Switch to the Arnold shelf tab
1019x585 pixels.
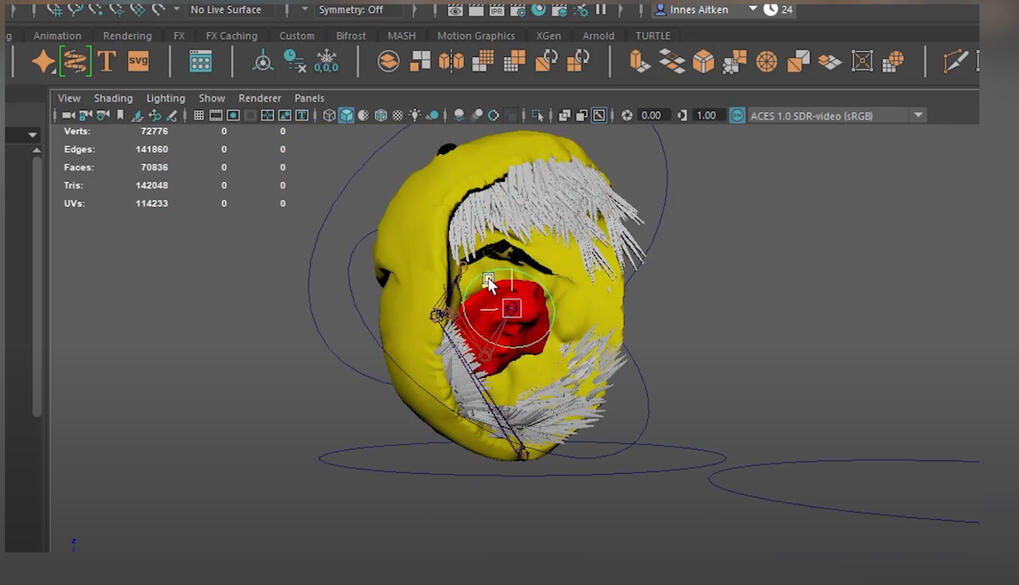click(598, 36)
